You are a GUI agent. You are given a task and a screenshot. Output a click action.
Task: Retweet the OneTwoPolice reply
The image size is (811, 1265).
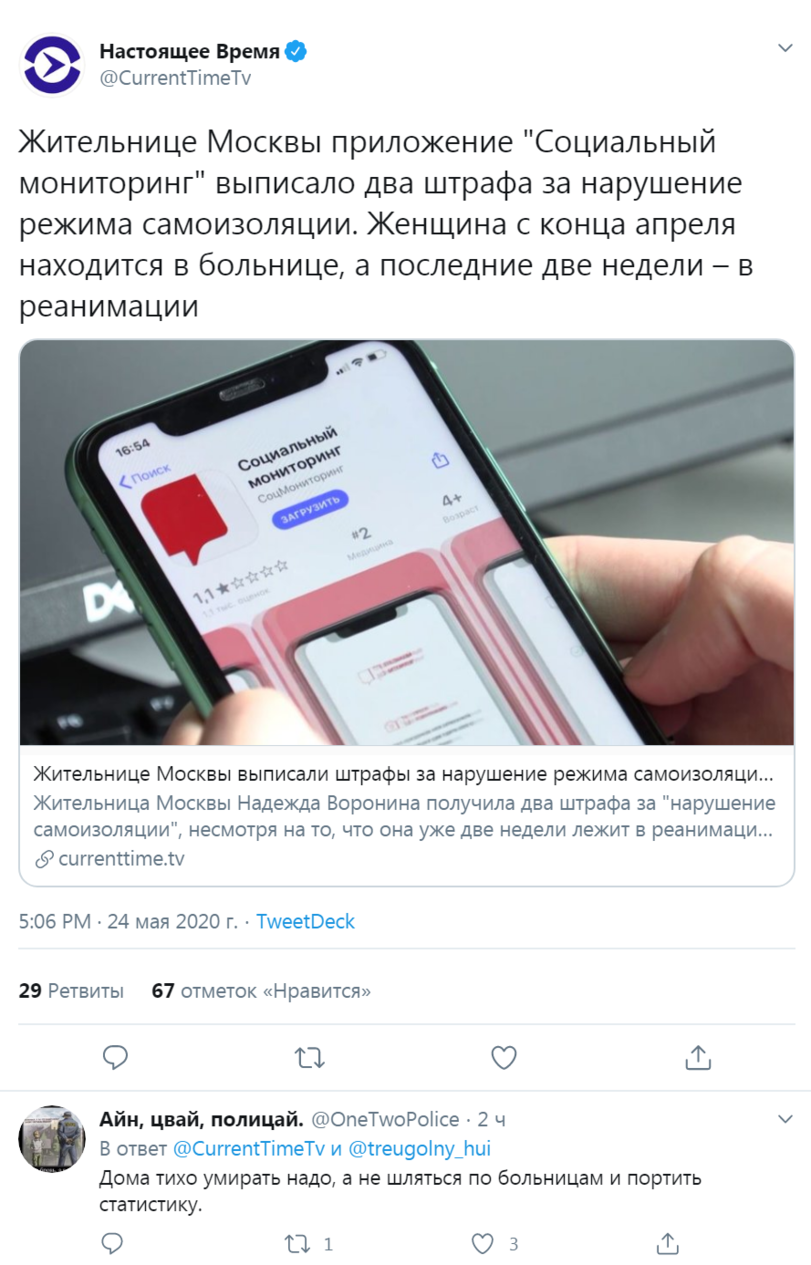tap(296, 1244)
